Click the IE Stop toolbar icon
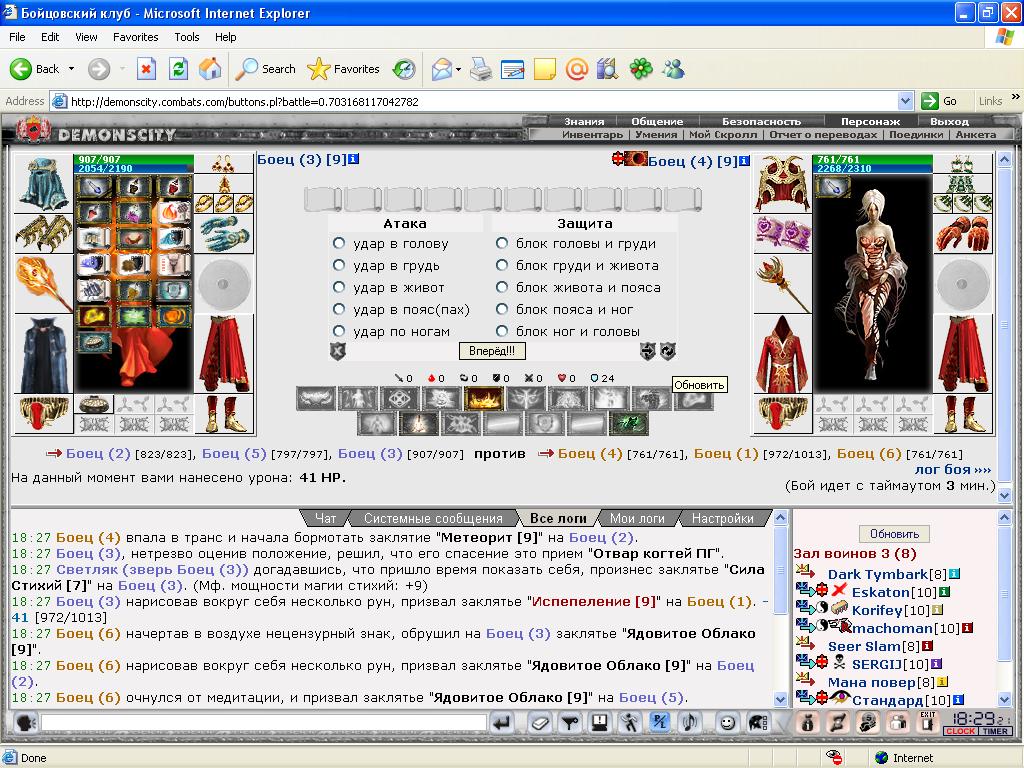Screen dimensions: 1024x768 (x=146, y=69)
